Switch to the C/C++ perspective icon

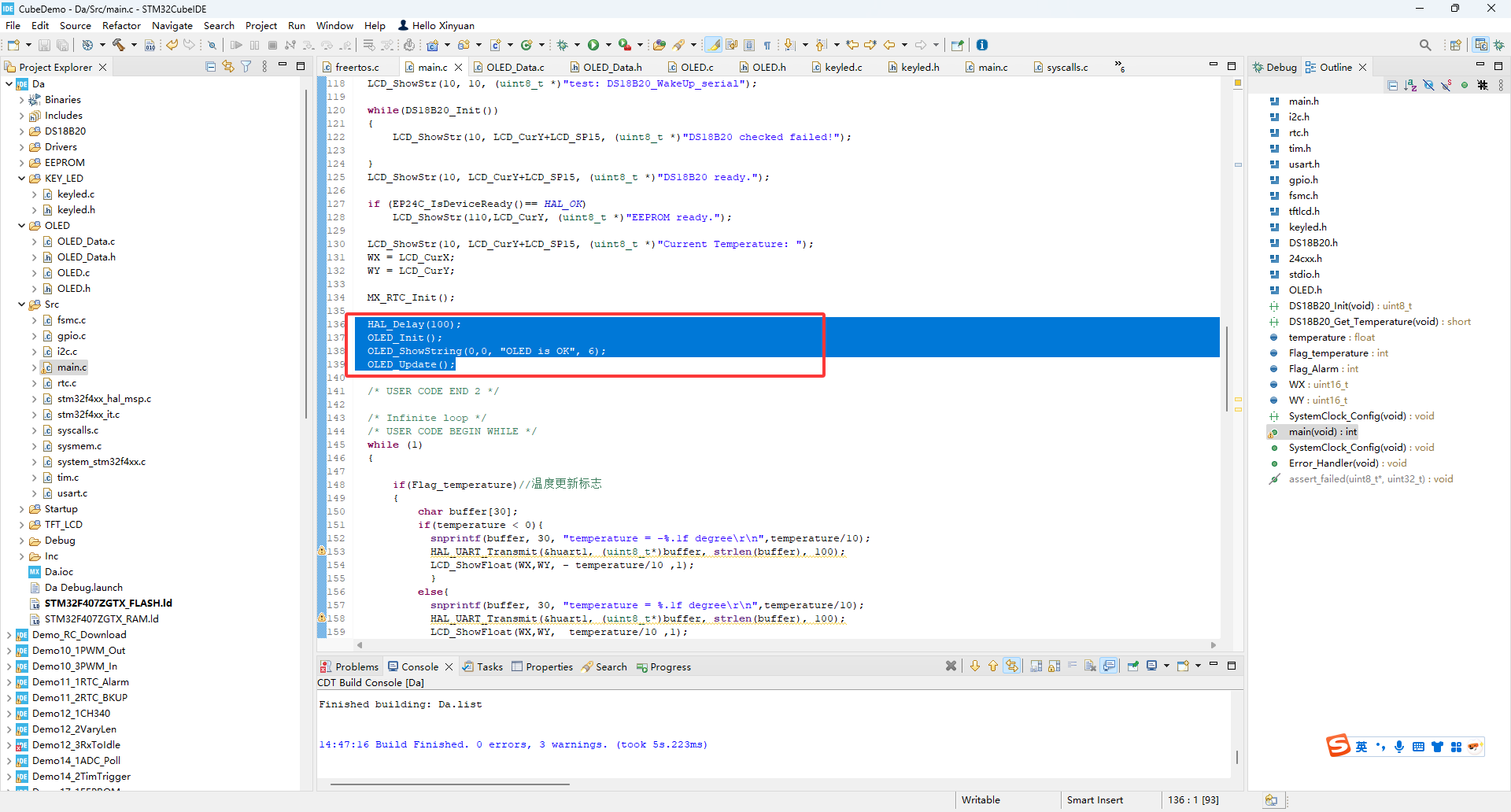[1481, 45]
